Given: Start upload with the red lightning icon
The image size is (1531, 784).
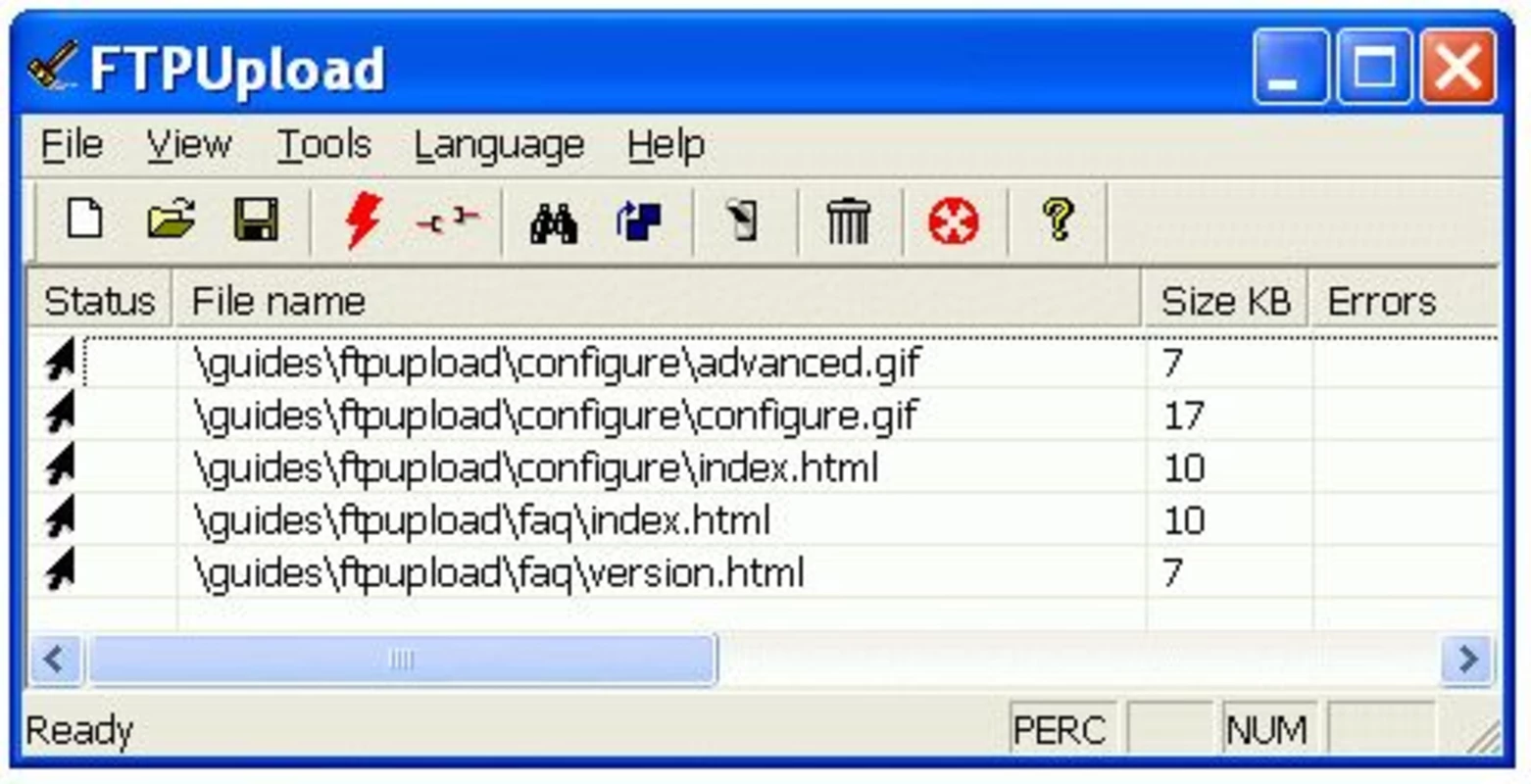Looking at the screenshot, I should (x=364, y=220).
